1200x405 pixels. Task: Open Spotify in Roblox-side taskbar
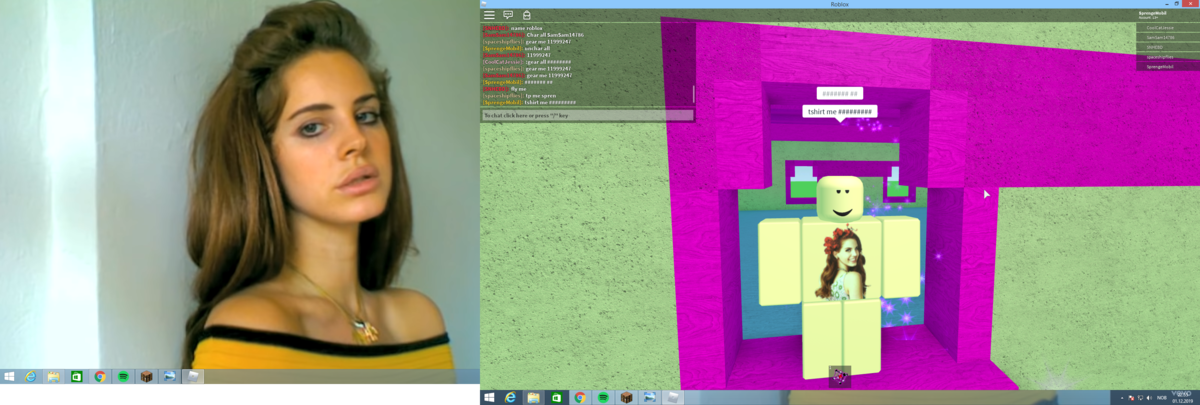click(604, 397)
